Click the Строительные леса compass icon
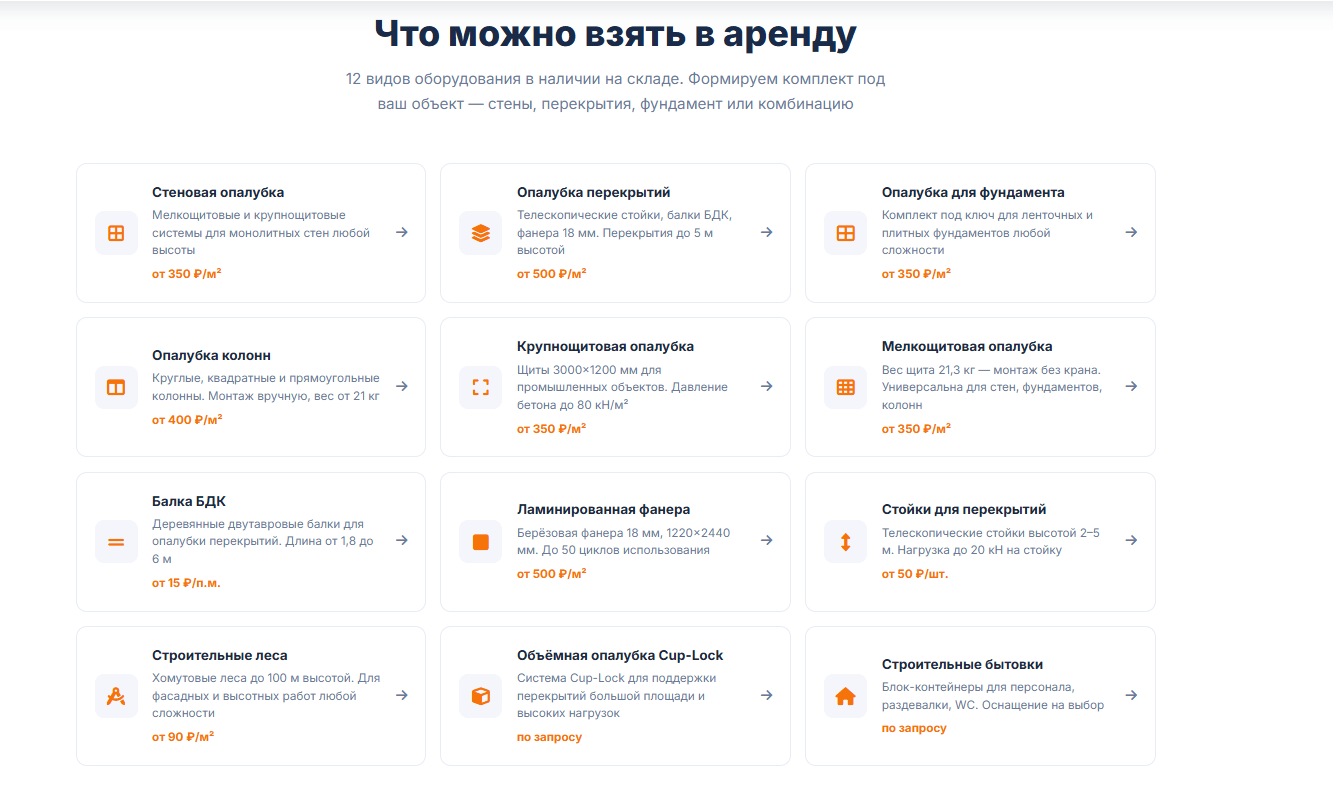 pos(116,696)
